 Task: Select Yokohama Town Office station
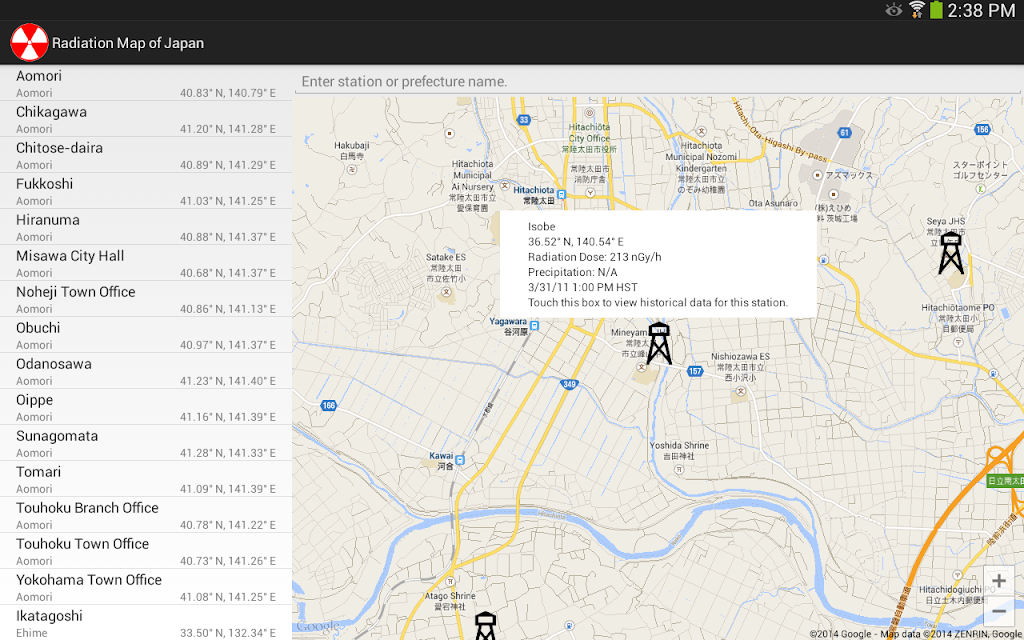coord(146,586)
